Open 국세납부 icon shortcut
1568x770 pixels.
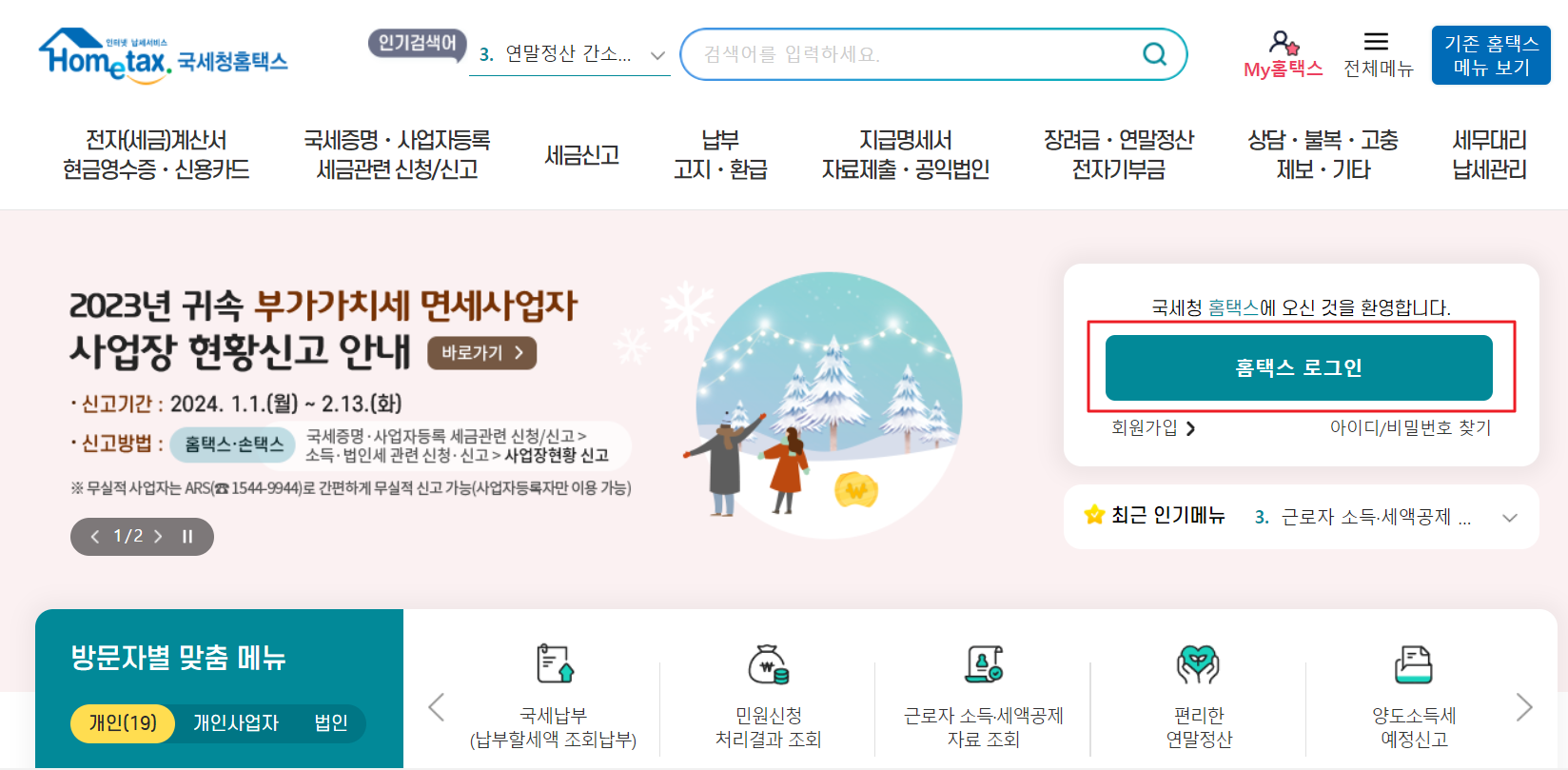pos(555,663)
